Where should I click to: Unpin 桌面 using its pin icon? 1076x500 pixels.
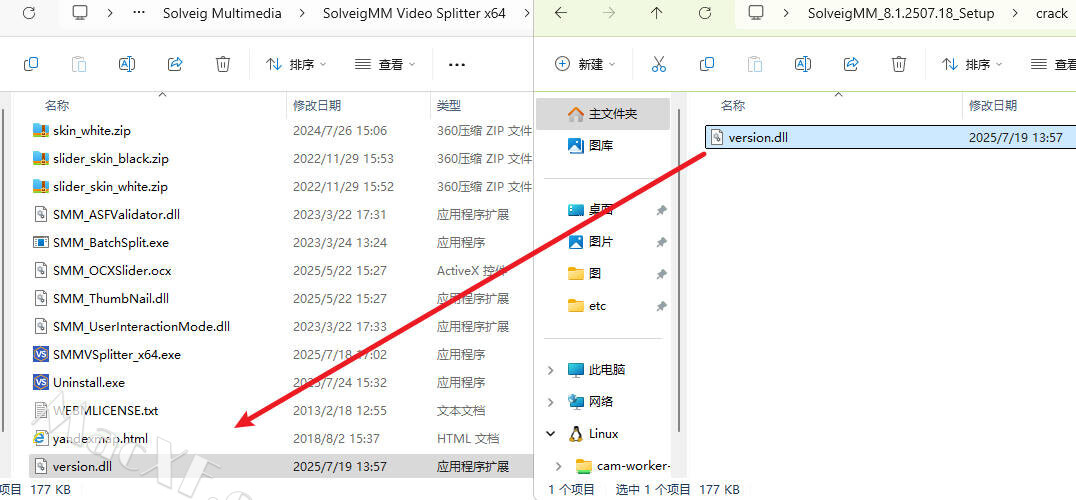[x=661, y=211]
